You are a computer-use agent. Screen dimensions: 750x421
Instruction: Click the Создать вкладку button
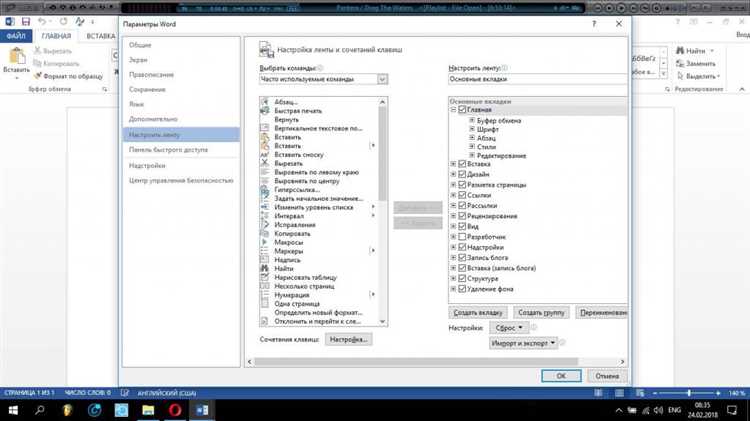point(478,312)
